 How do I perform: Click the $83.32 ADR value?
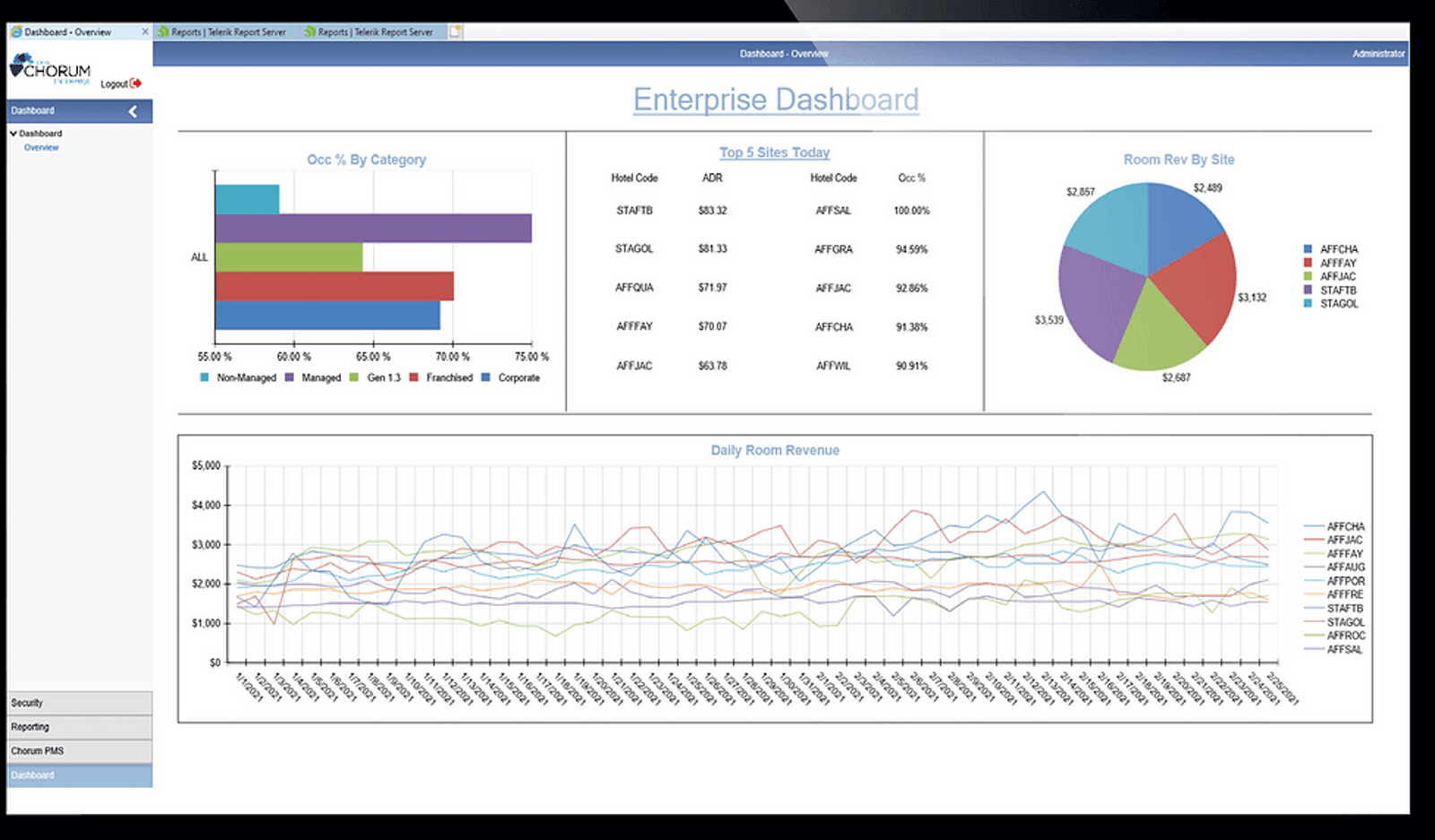[712, 211]
